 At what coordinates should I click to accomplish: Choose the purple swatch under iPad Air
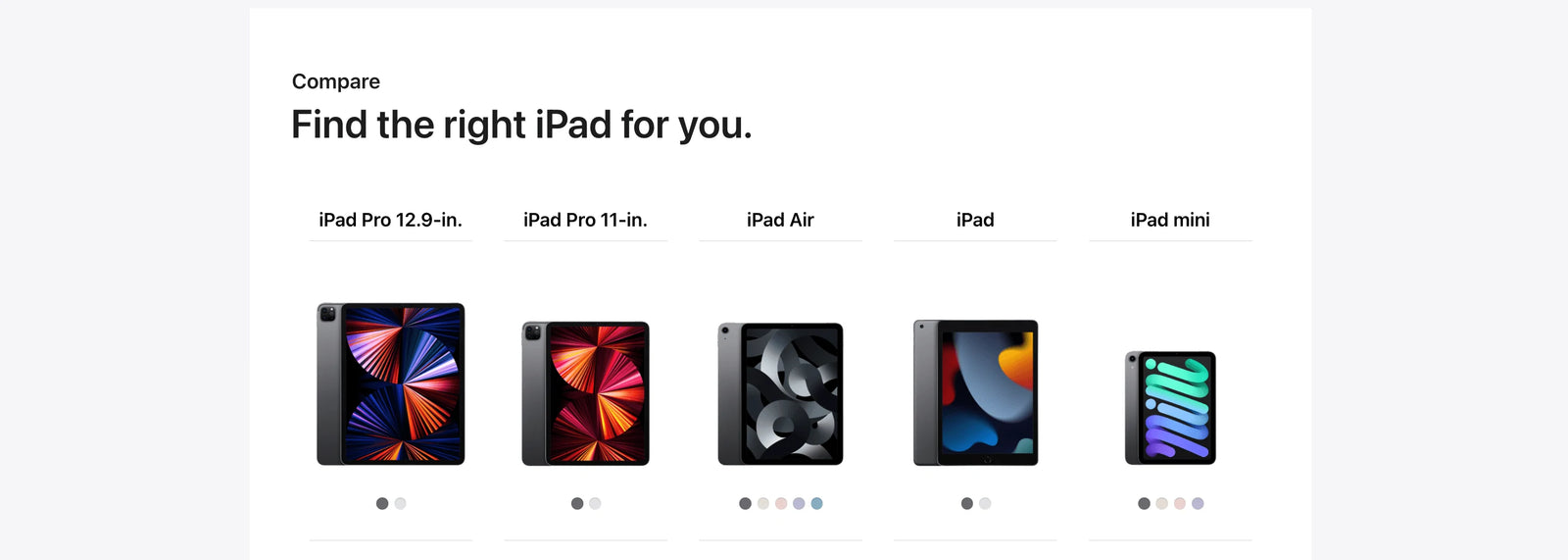(x=799, y=503)
